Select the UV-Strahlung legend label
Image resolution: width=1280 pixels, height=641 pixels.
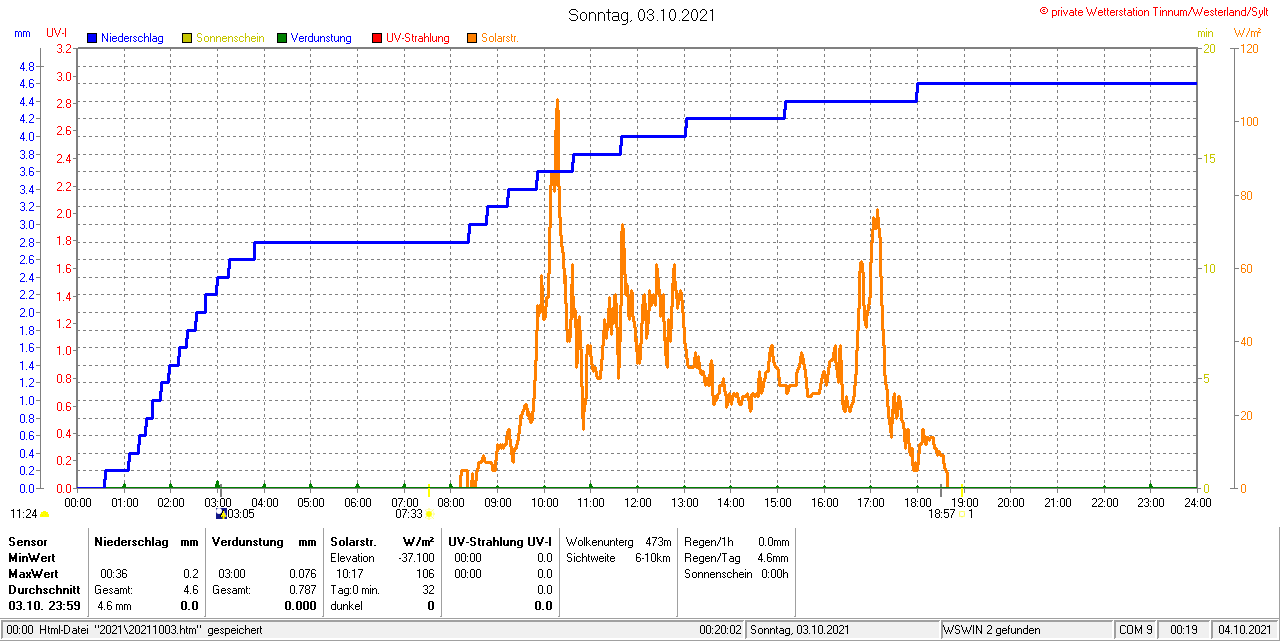pos(418,38)
